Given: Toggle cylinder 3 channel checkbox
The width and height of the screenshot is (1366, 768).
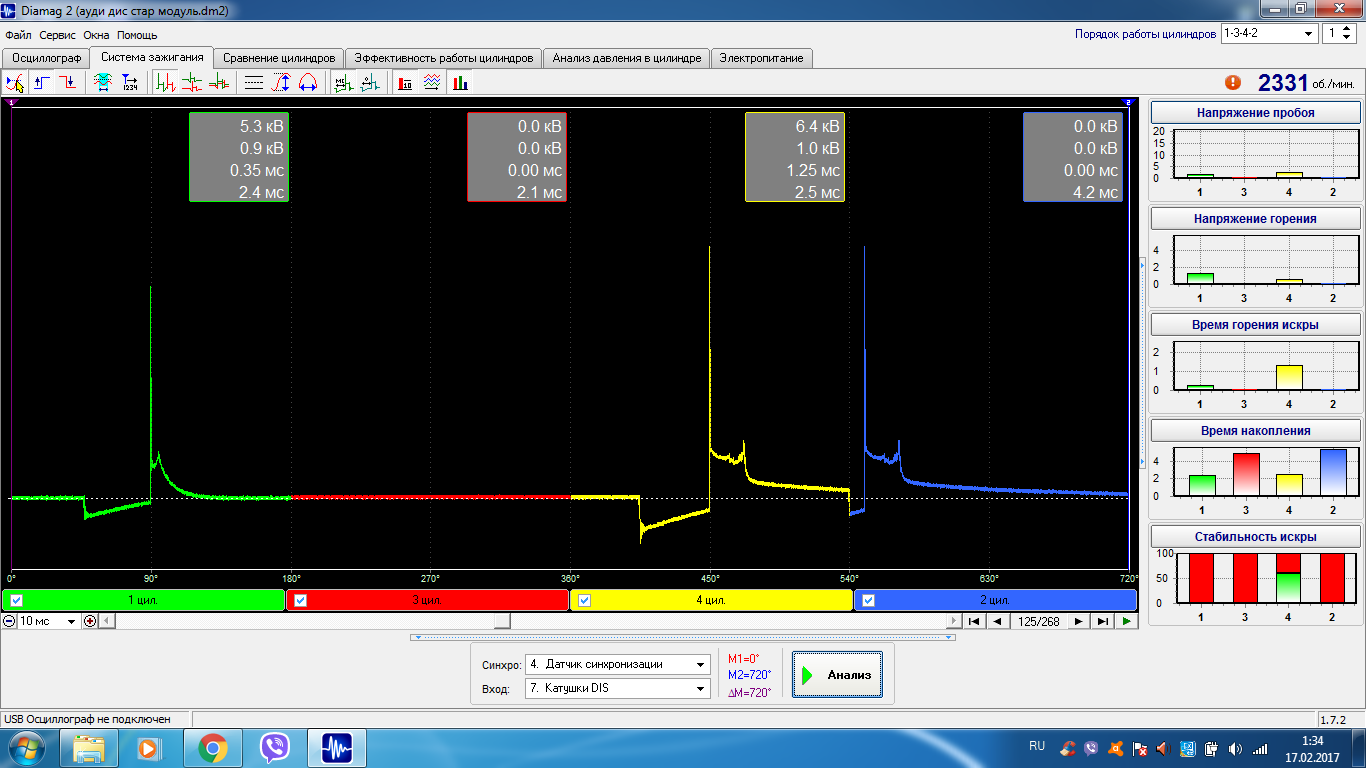Looking at the screenshot, I should pyautogui.click(x=300, y=601).
